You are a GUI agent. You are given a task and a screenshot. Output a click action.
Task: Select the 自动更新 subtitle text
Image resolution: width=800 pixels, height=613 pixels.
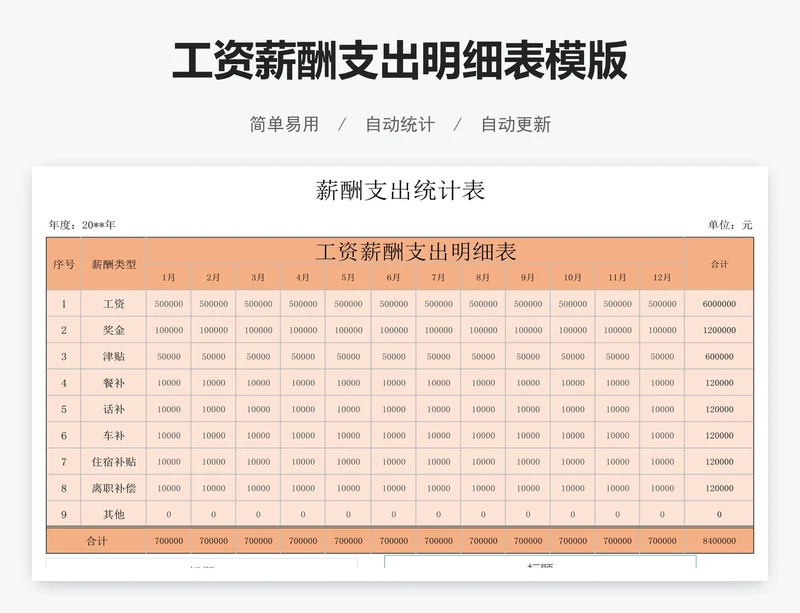(x=516, y=125)
